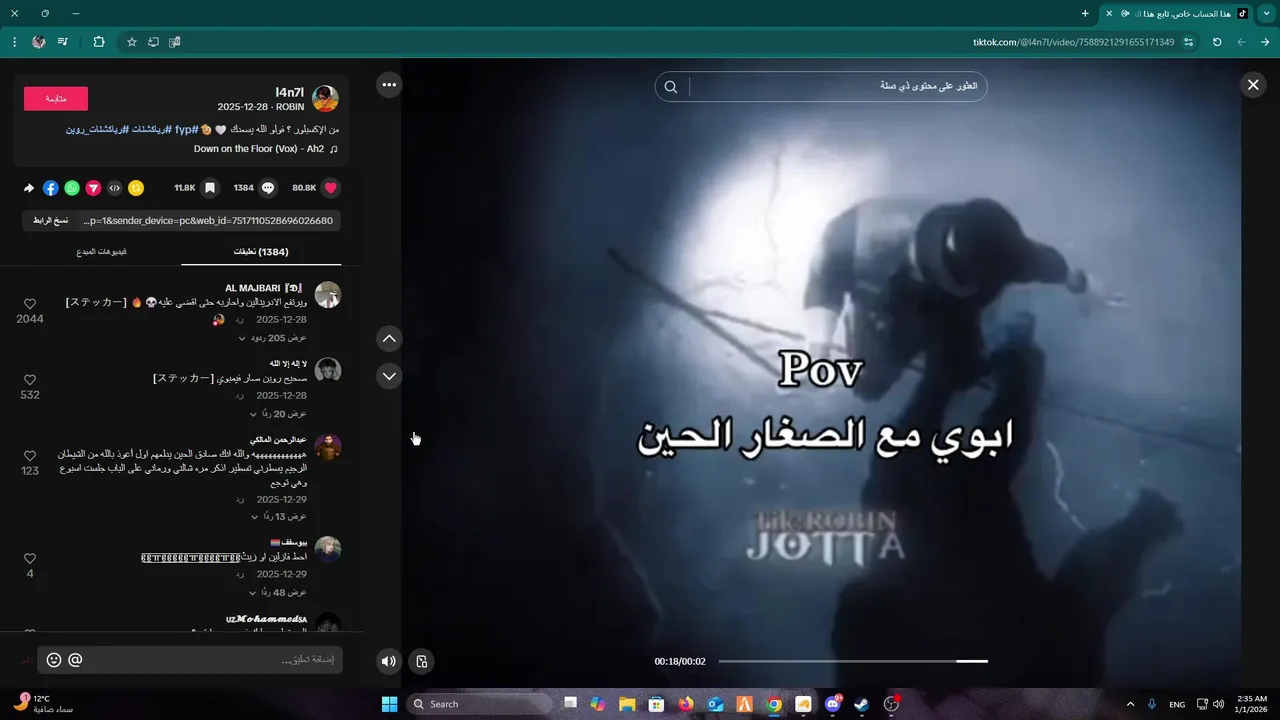The width and height of the screenshot is (1280, 720).
Task: Expand the 48 replies thread
Action: (278, 593)
